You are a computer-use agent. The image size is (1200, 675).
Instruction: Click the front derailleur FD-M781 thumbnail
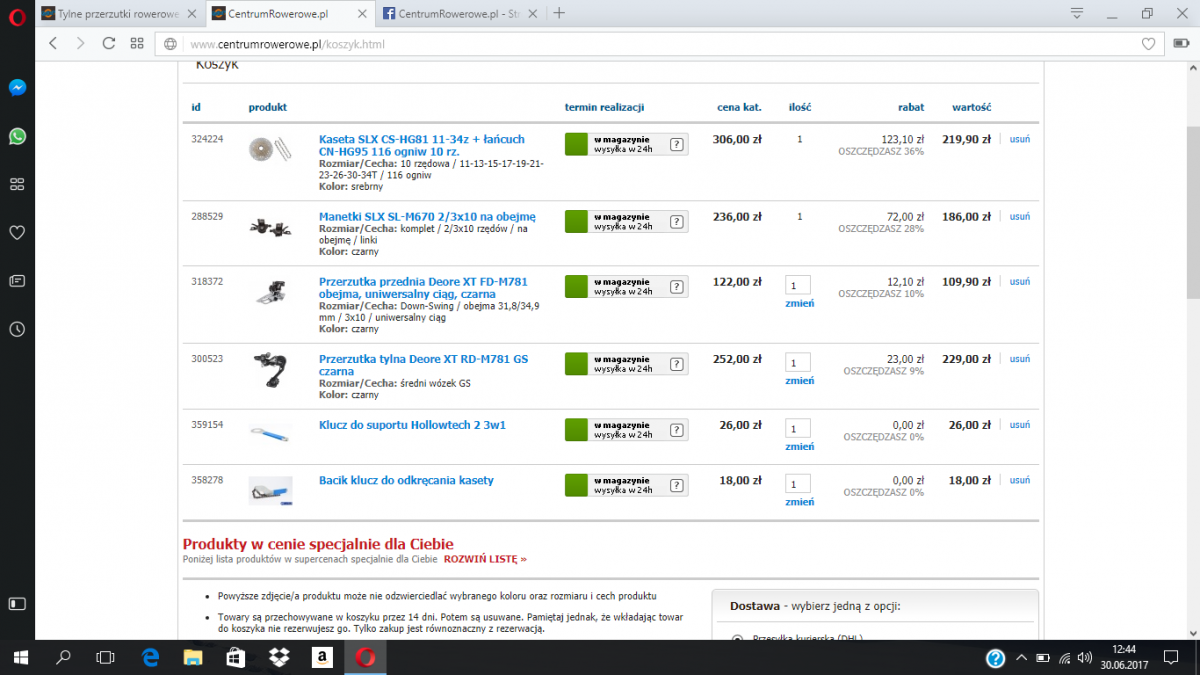click(x=270, y=292)
